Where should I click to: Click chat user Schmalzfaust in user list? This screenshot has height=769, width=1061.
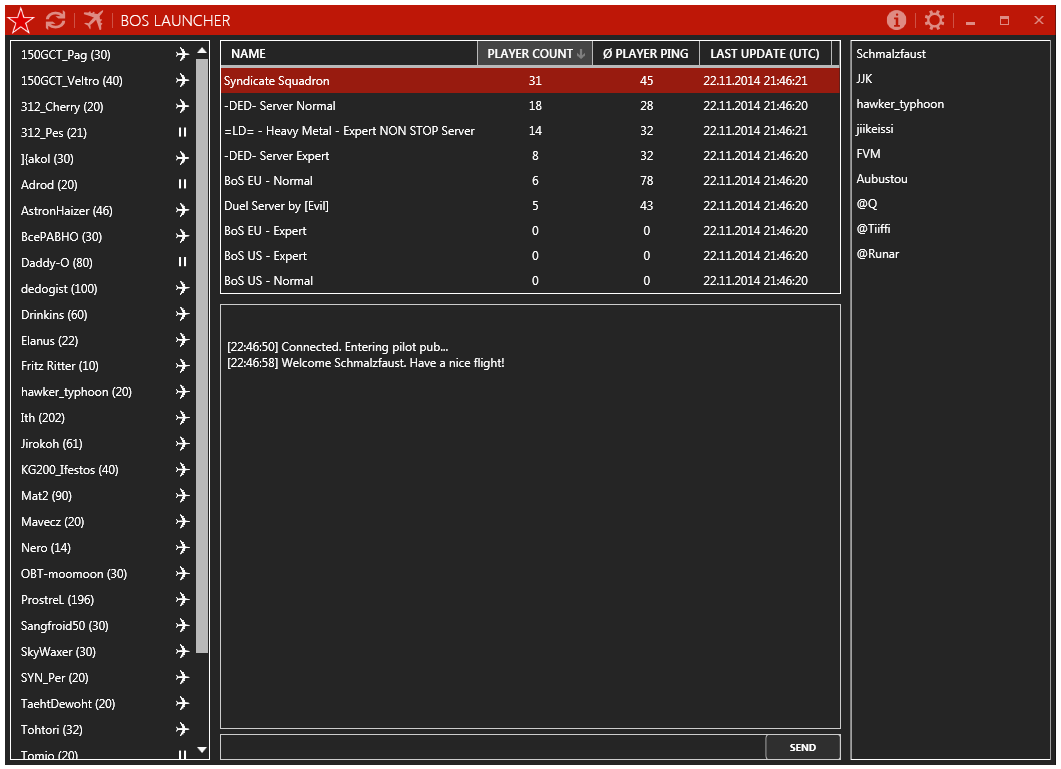tap(890, 53)
